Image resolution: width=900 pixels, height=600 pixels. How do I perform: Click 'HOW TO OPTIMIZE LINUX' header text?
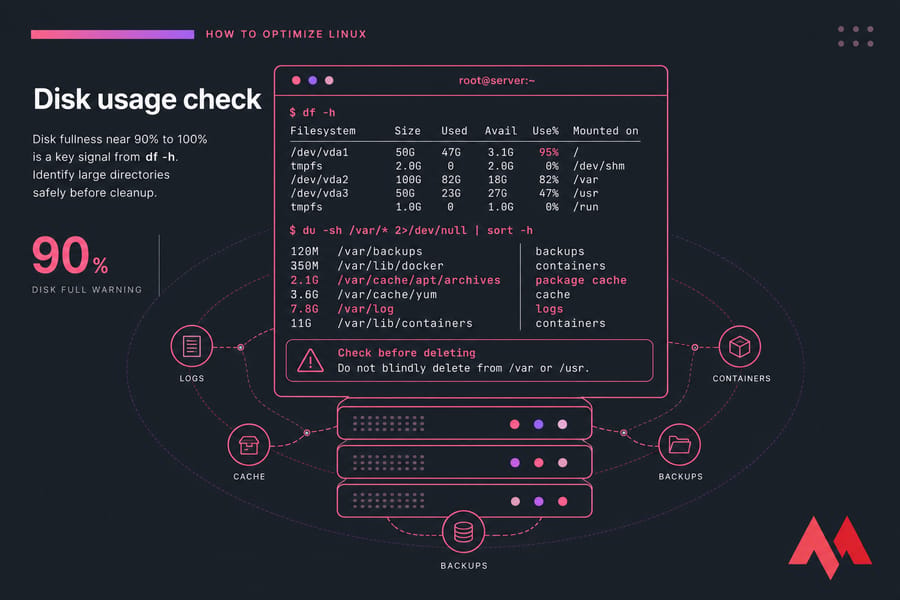(286, 34)
